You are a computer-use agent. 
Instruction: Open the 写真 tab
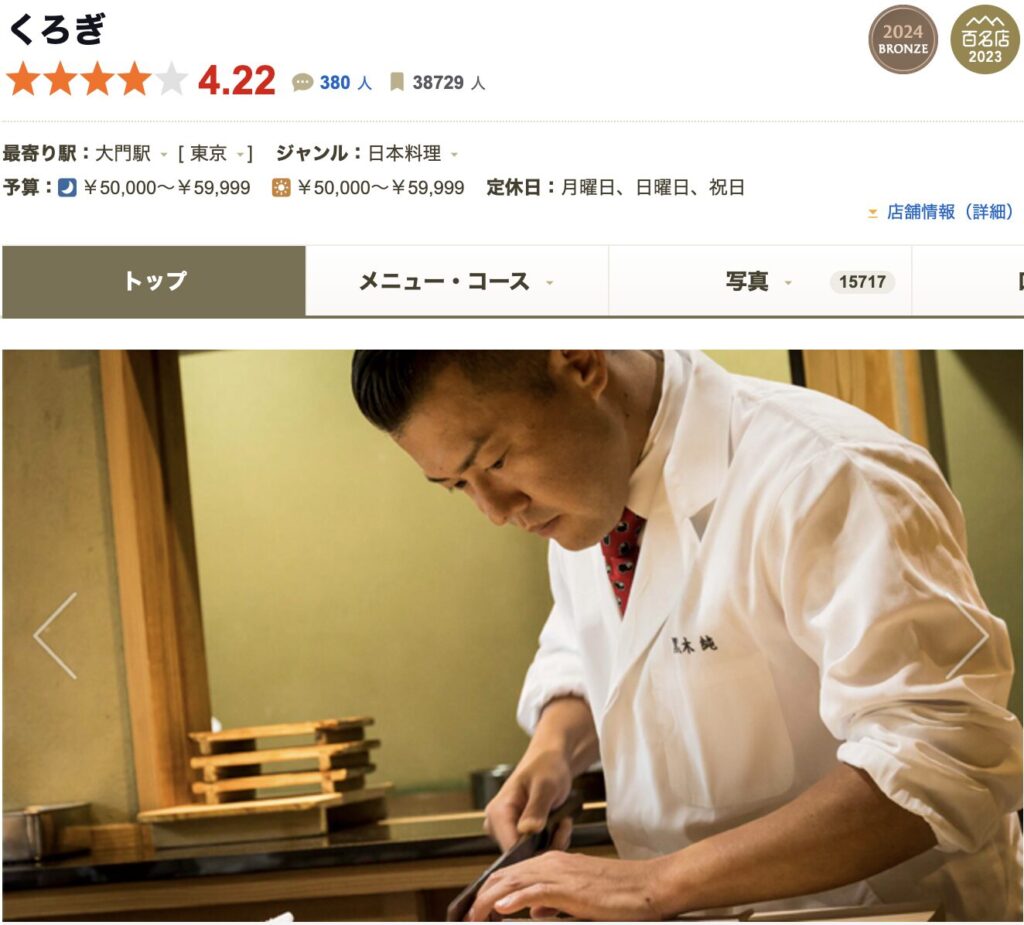760,282
